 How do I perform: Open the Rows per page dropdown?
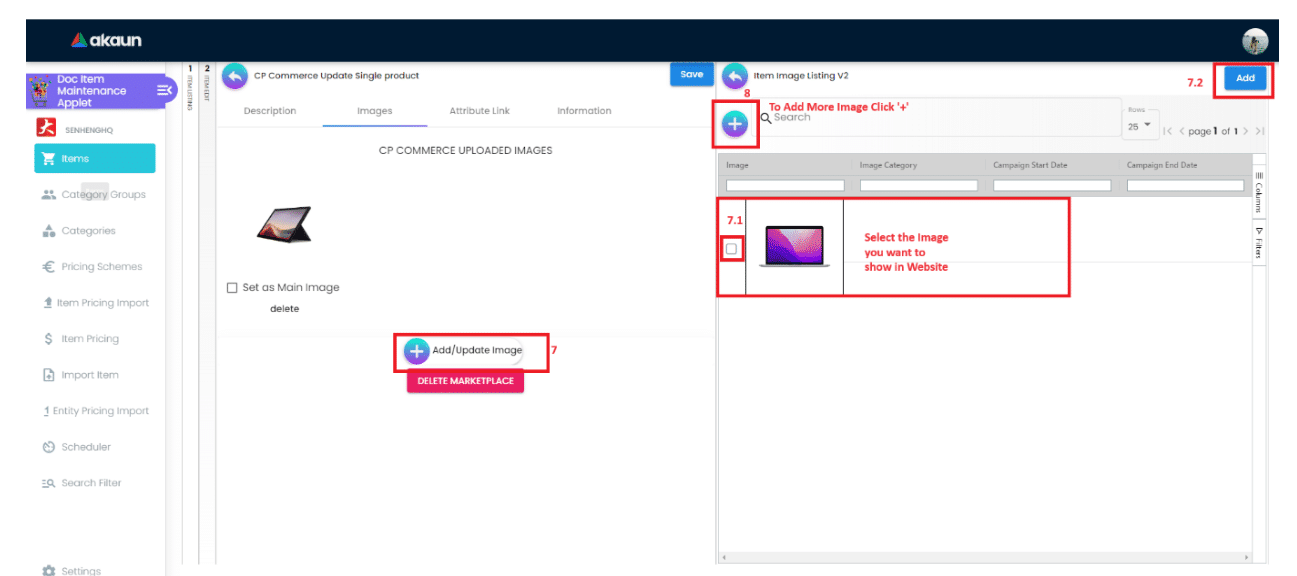click(x=1140, y=126)
